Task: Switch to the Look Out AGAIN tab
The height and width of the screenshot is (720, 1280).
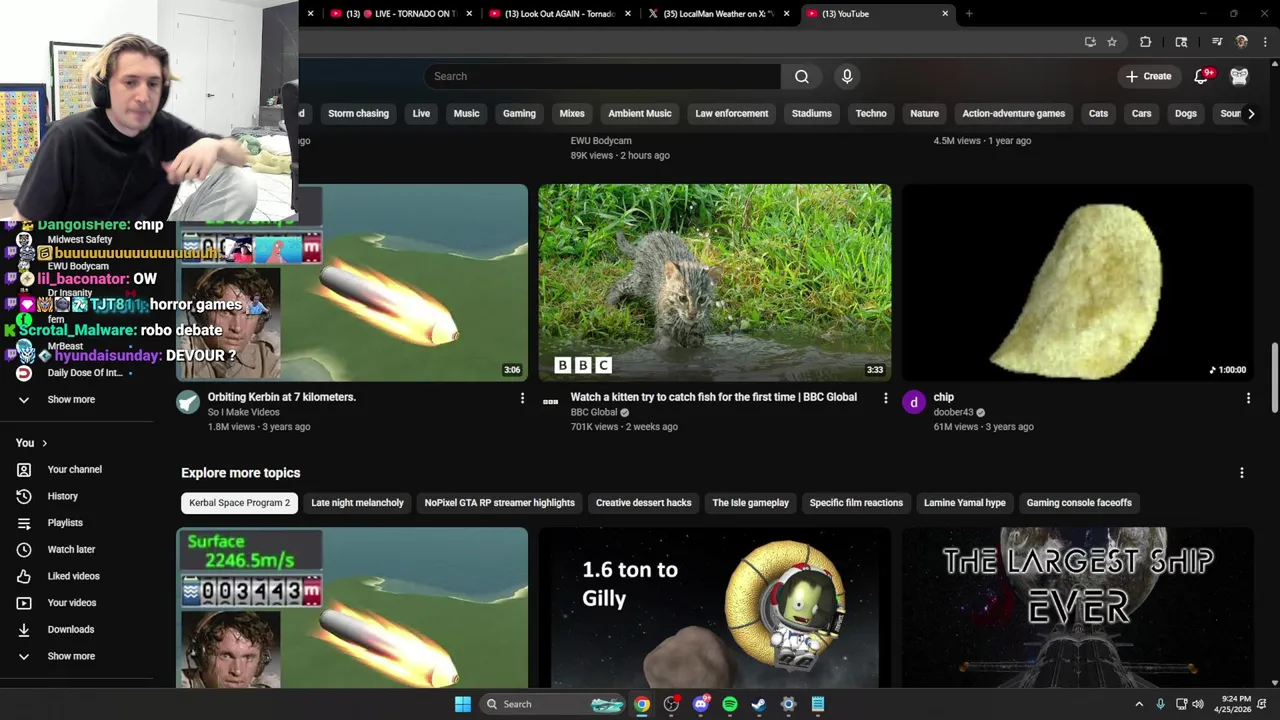Action: click(560, 14)
